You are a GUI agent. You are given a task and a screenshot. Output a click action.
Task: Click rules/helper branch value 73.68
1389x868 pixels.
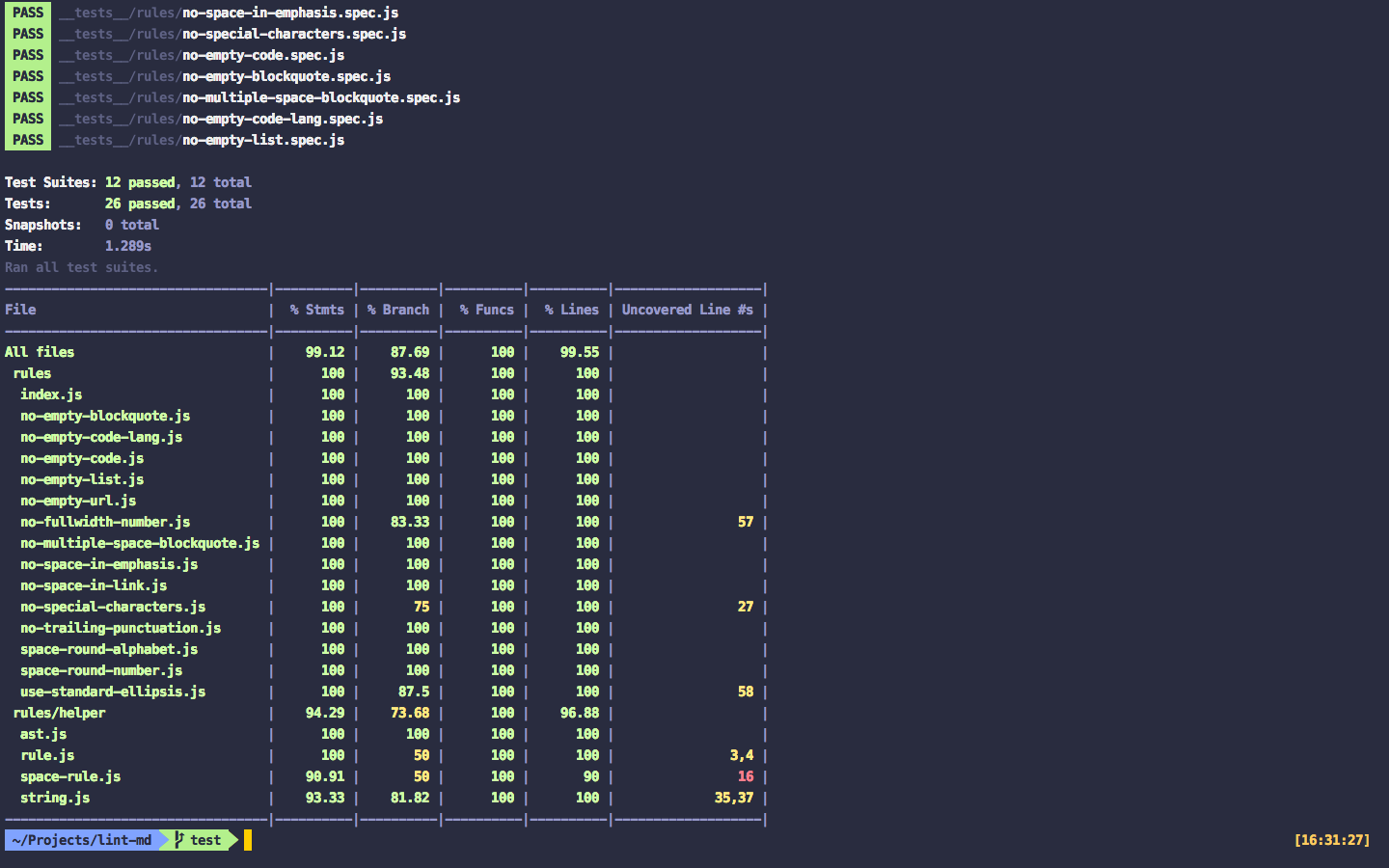410,713
